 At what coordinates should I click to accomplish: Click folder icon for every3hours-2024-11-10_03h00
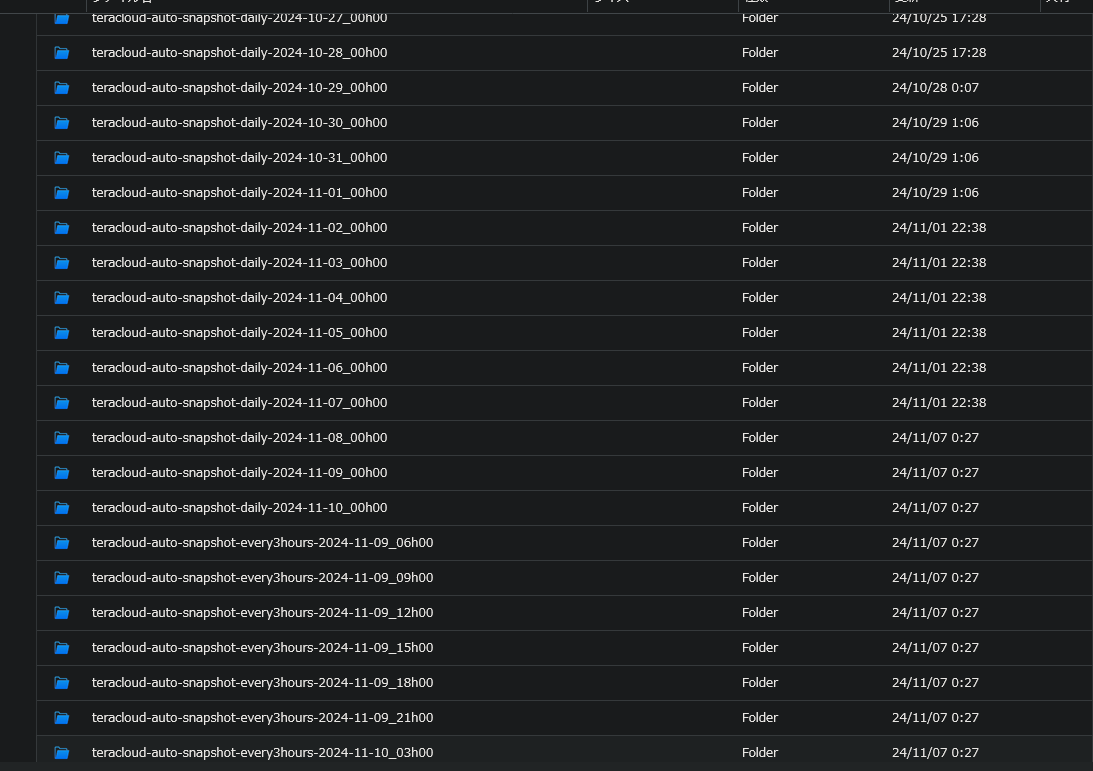61,753
